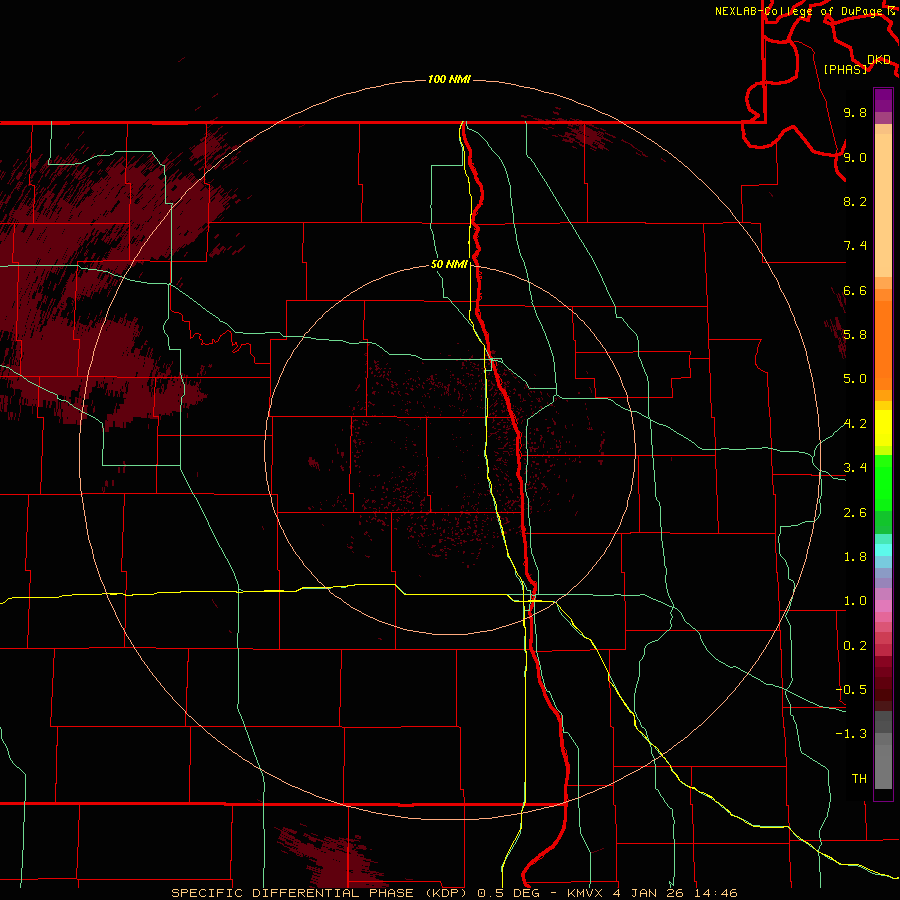Screen dimensions: 900x900
Task: Select the pink segment of color bar
Action: pos(883,606)
